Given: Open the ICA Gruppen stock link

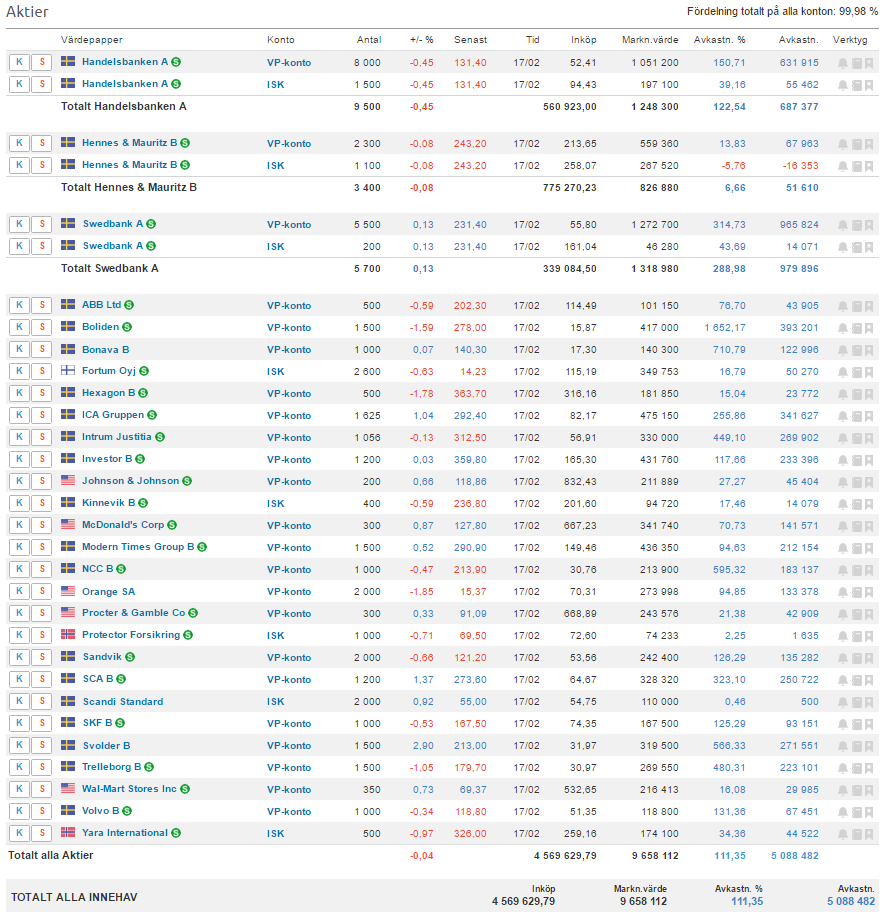Looking at the screenshot, I should pos(113,415).
